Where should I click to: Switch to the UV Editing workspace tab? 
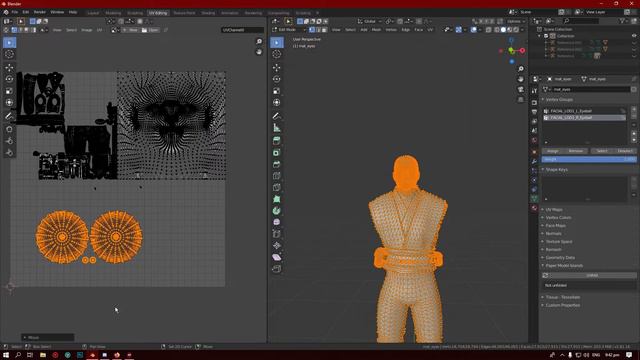[158, 13]
